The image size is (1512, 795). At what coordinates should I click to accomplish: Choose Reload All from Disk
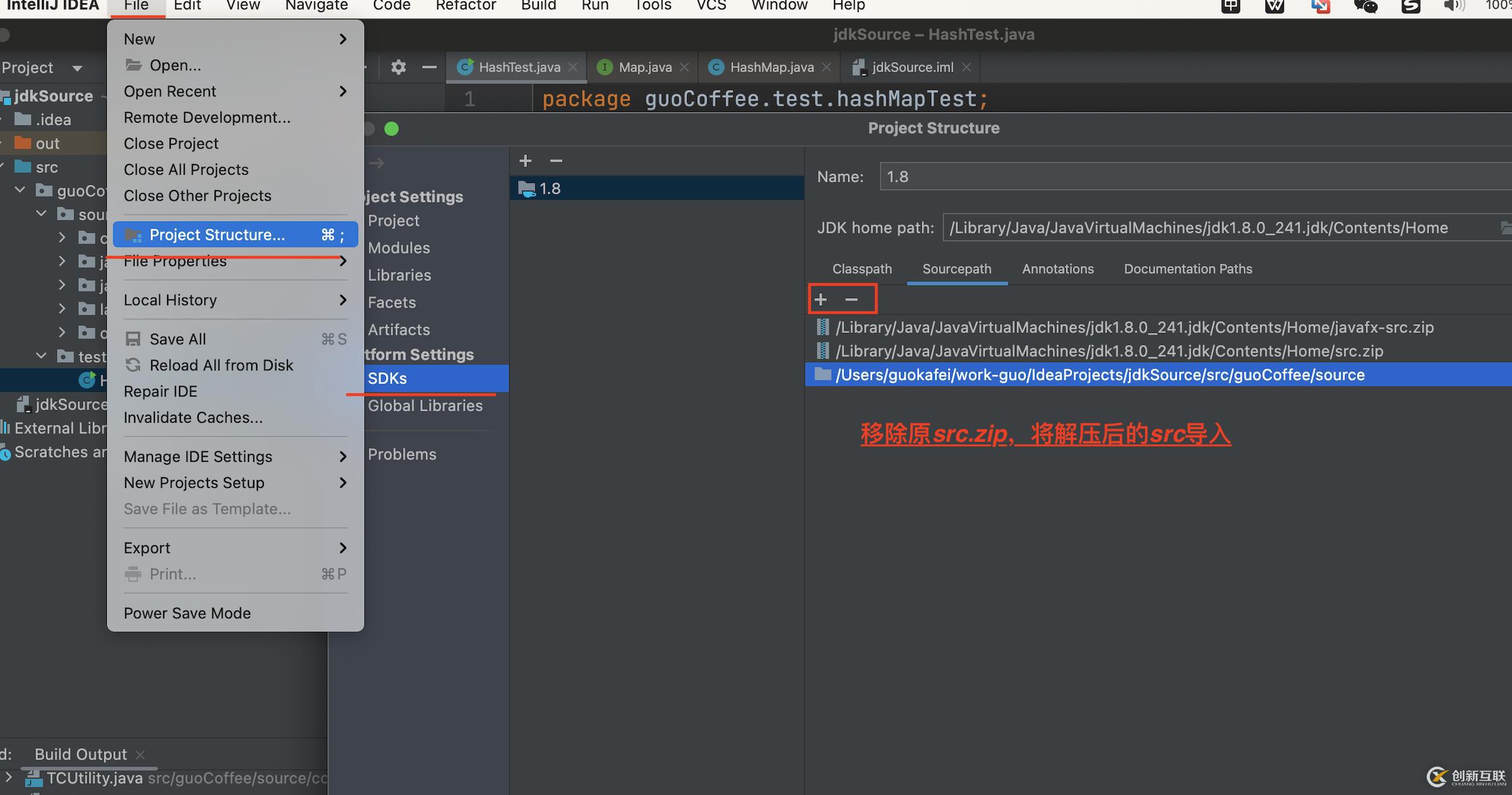(235, 365)
